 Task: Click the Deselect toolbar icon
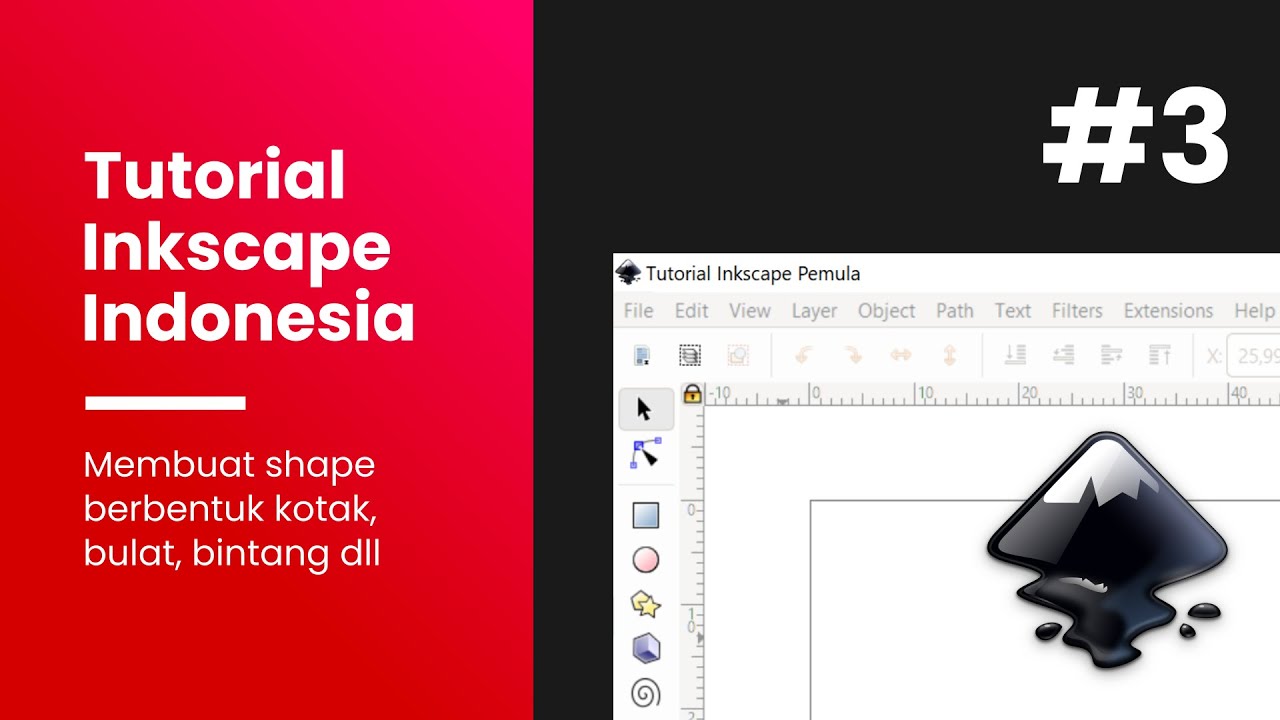[738, 355]
